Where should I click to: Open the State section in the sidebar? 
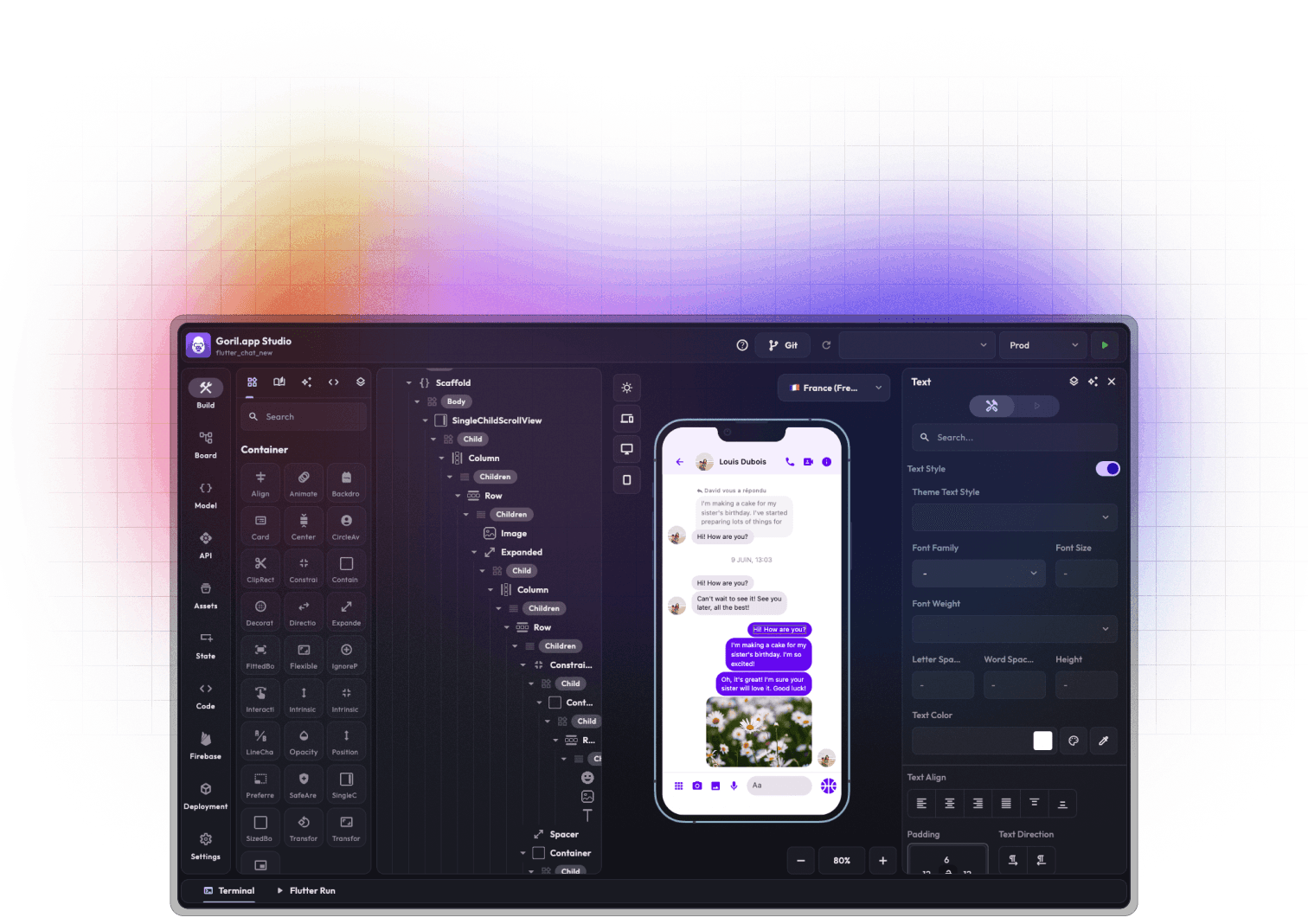click(206, 645)
